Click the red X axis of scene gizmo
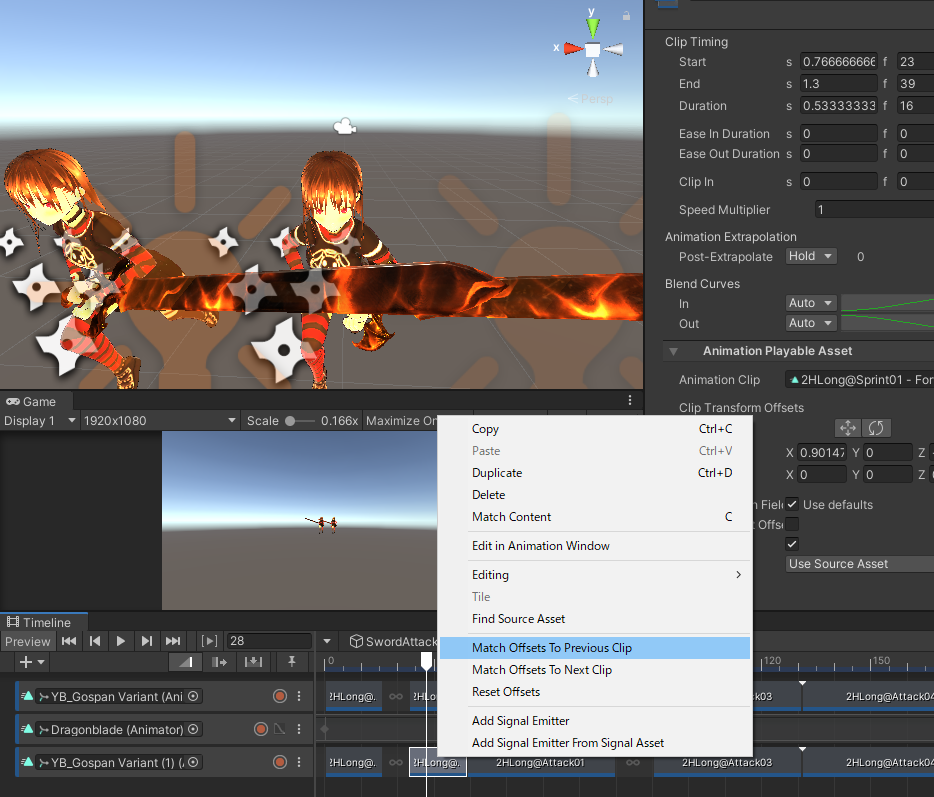Image resolution: width=934 pixels, height=797 pixels. (x=573, y=49)
